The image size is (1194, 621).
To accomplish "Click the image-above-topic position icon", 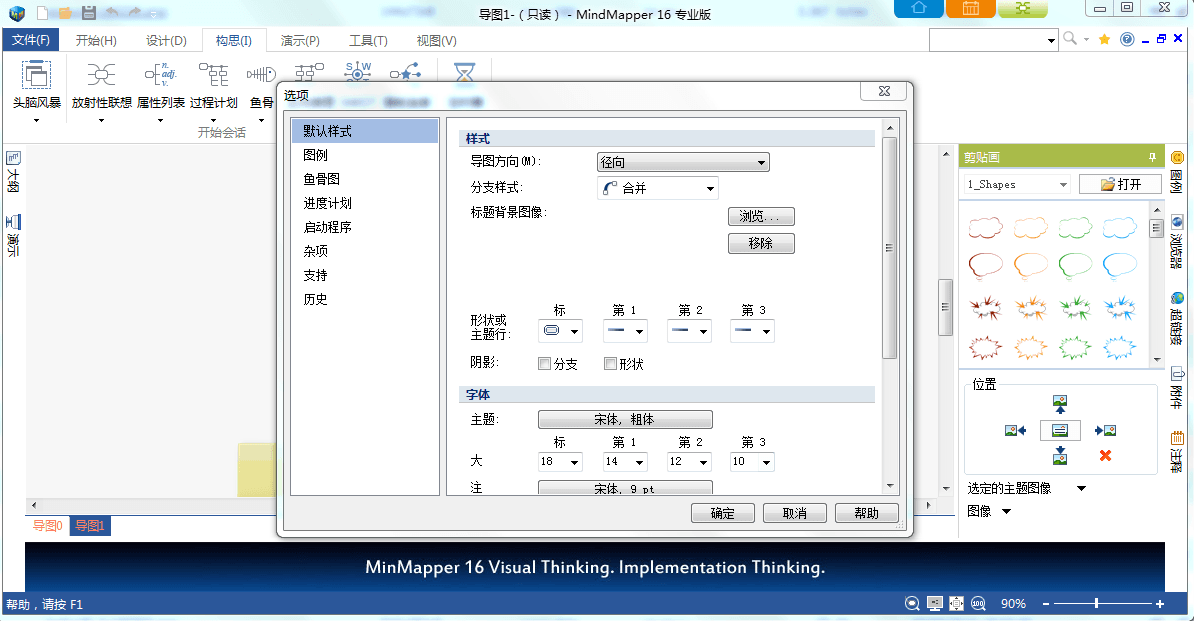I will coord(1060,404).
